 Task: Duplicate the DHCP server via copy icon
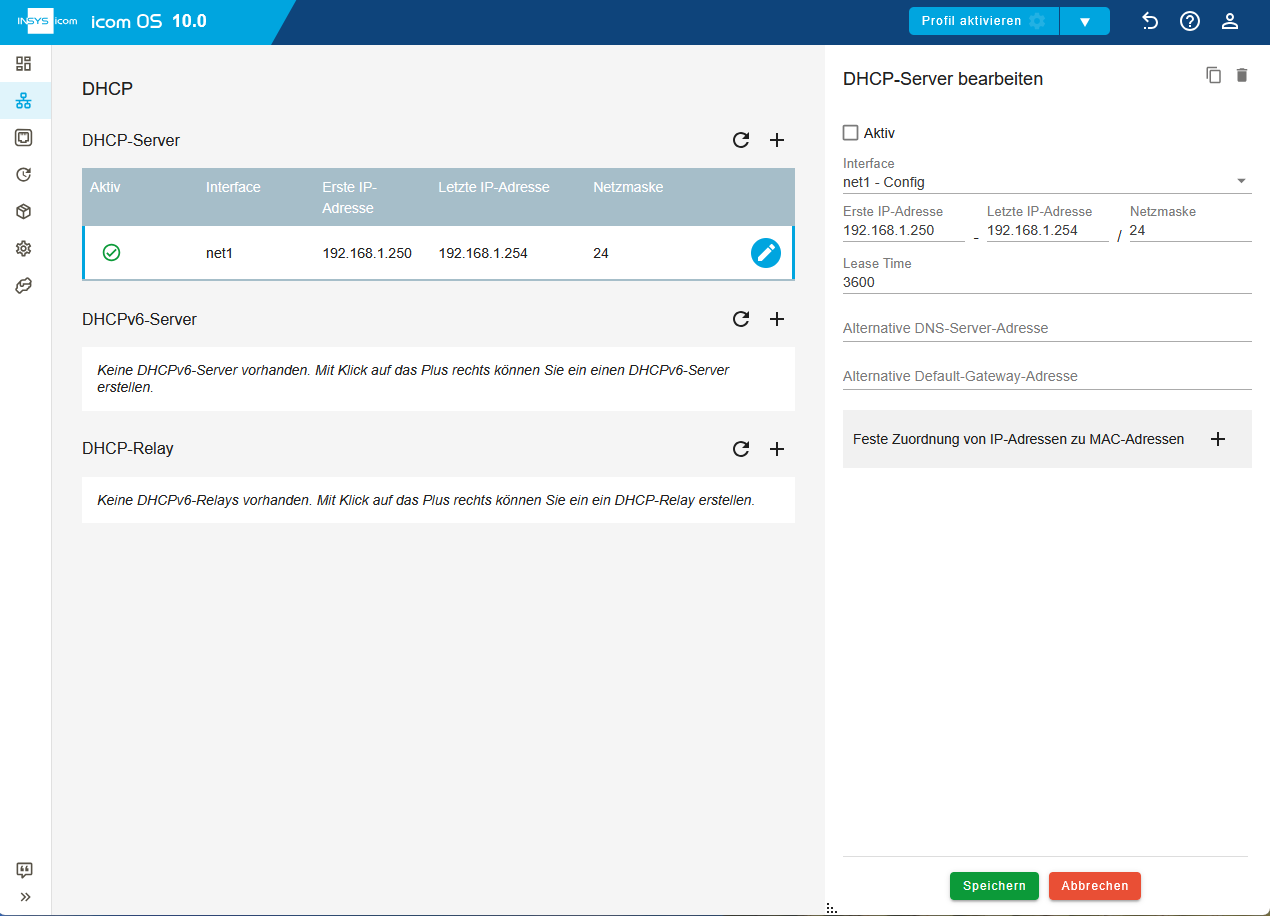[1214, 75]
